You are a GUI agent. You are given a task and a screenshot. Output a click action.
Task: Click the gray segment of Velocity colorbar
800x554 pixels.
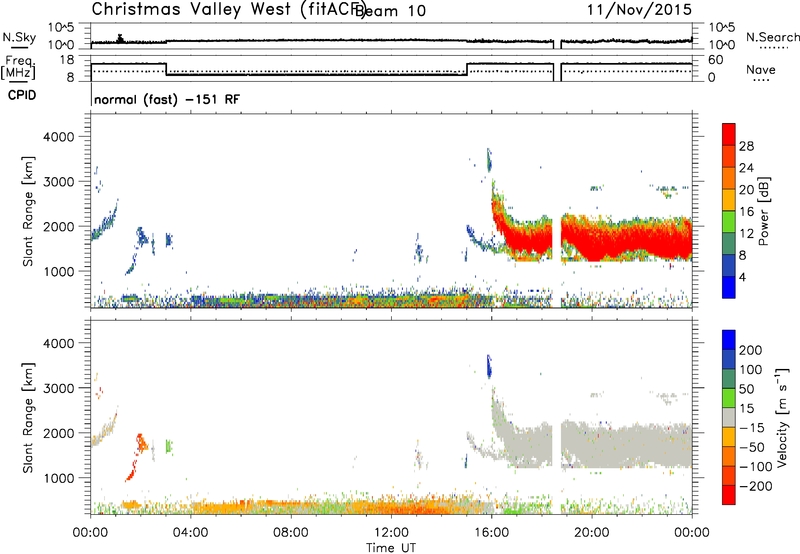click(x=729, y=417)
